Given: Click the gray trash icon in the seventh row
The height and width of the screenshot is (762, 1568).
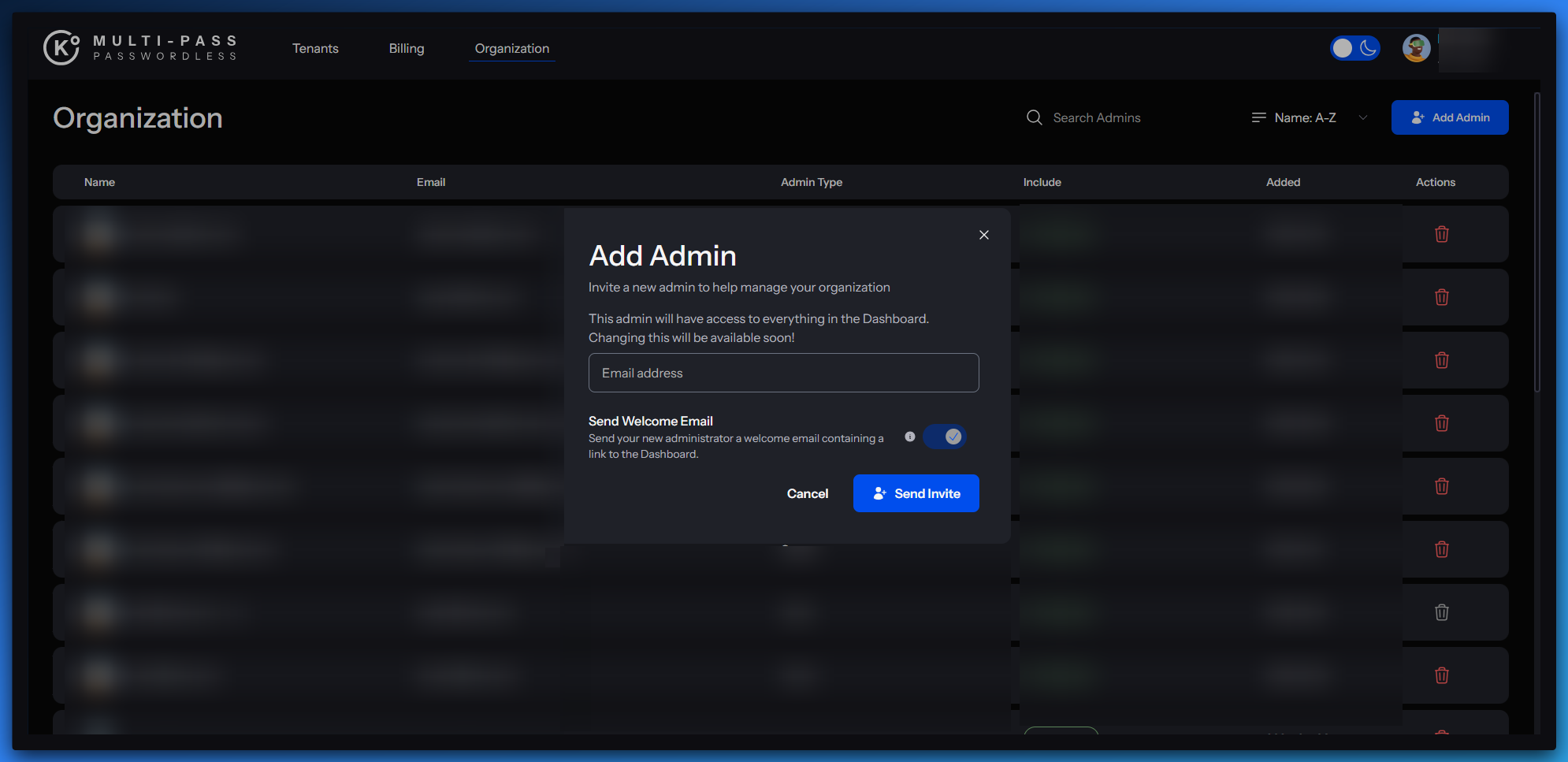Looking at the screenshot, I should pyautogui.click(x=1441, y=612).
